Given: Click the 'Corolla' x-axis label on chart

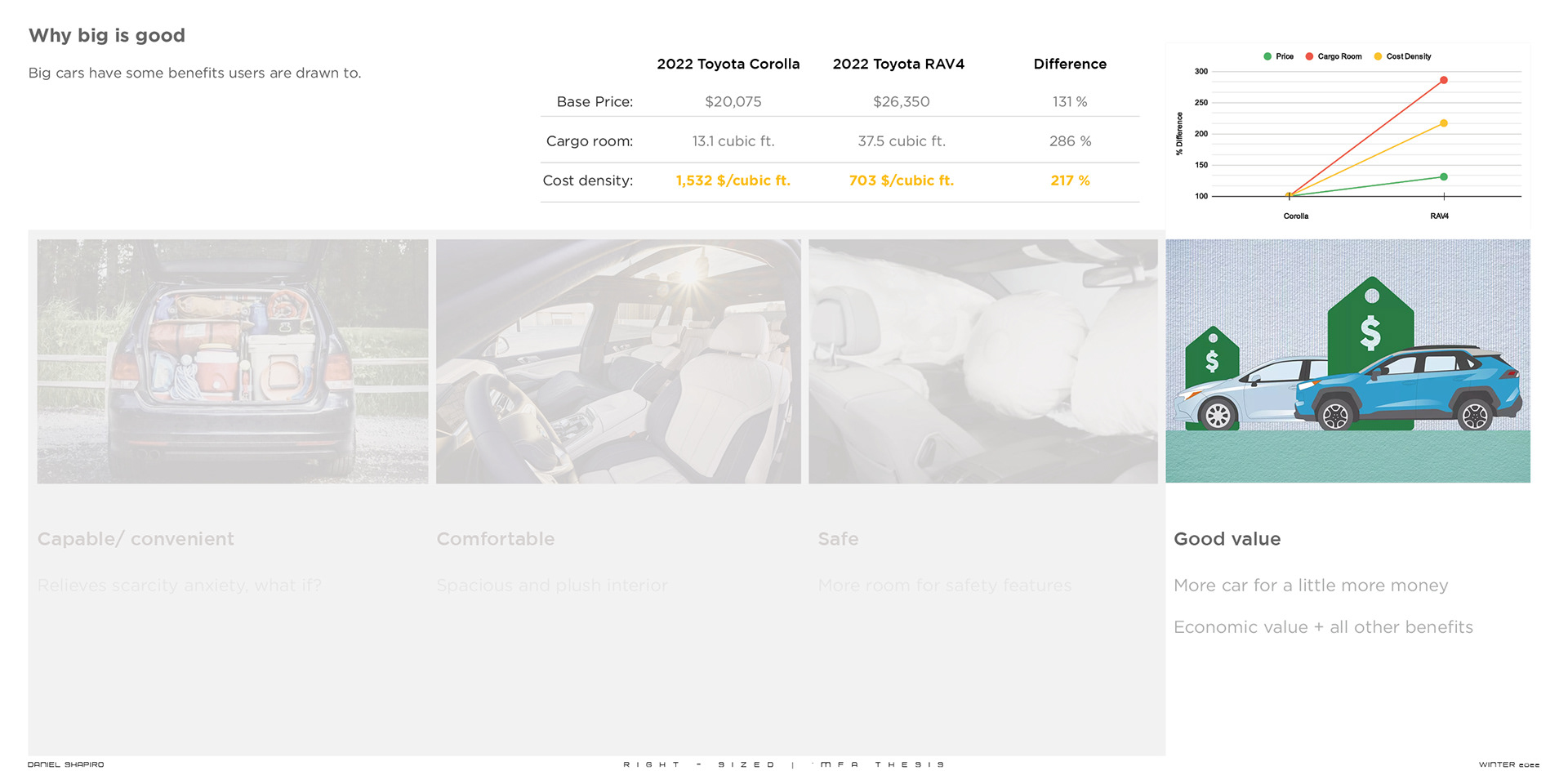Looking at the screenshot, I should tap(1296, 216).
